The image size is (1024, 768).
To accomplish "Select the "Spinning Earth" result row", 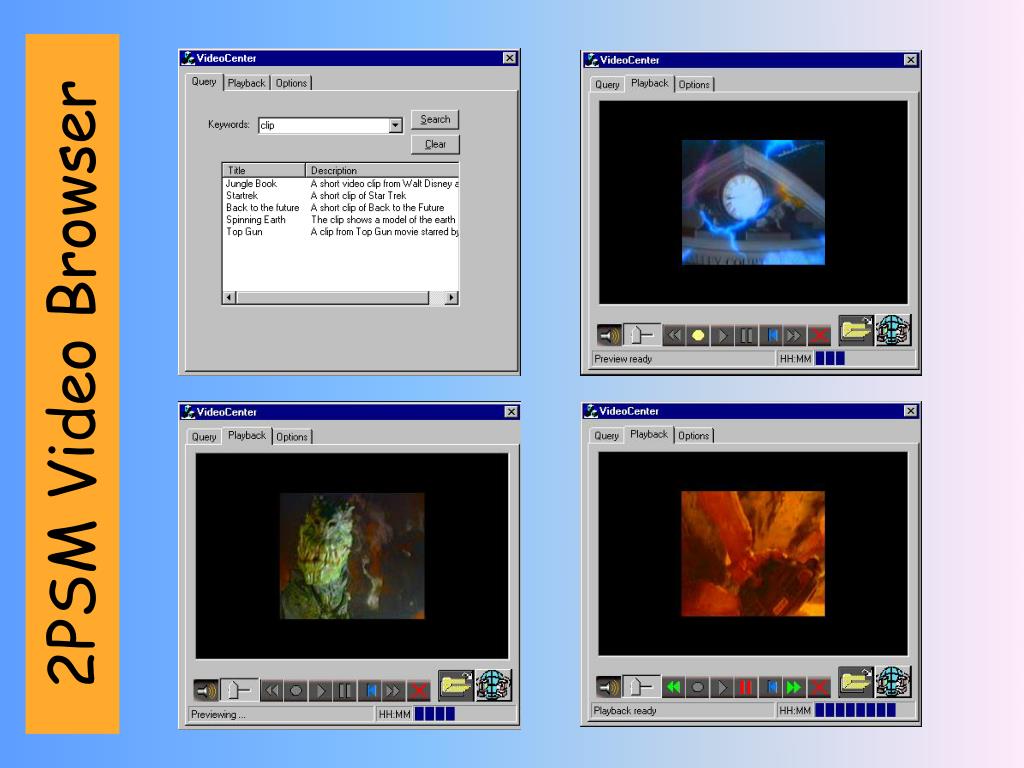I will click(x=341, y=220).
